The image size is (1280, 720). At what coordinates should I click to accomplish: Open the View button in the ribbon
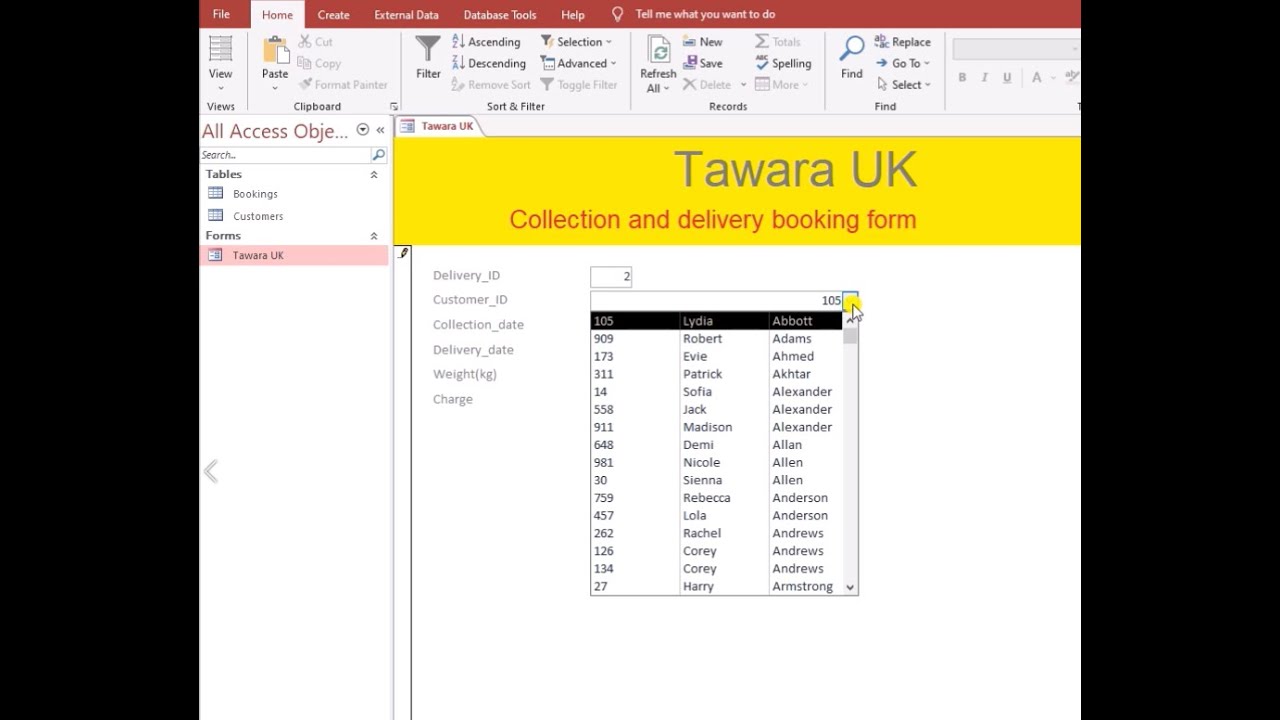pyautogui.click(x=220, y=64)
